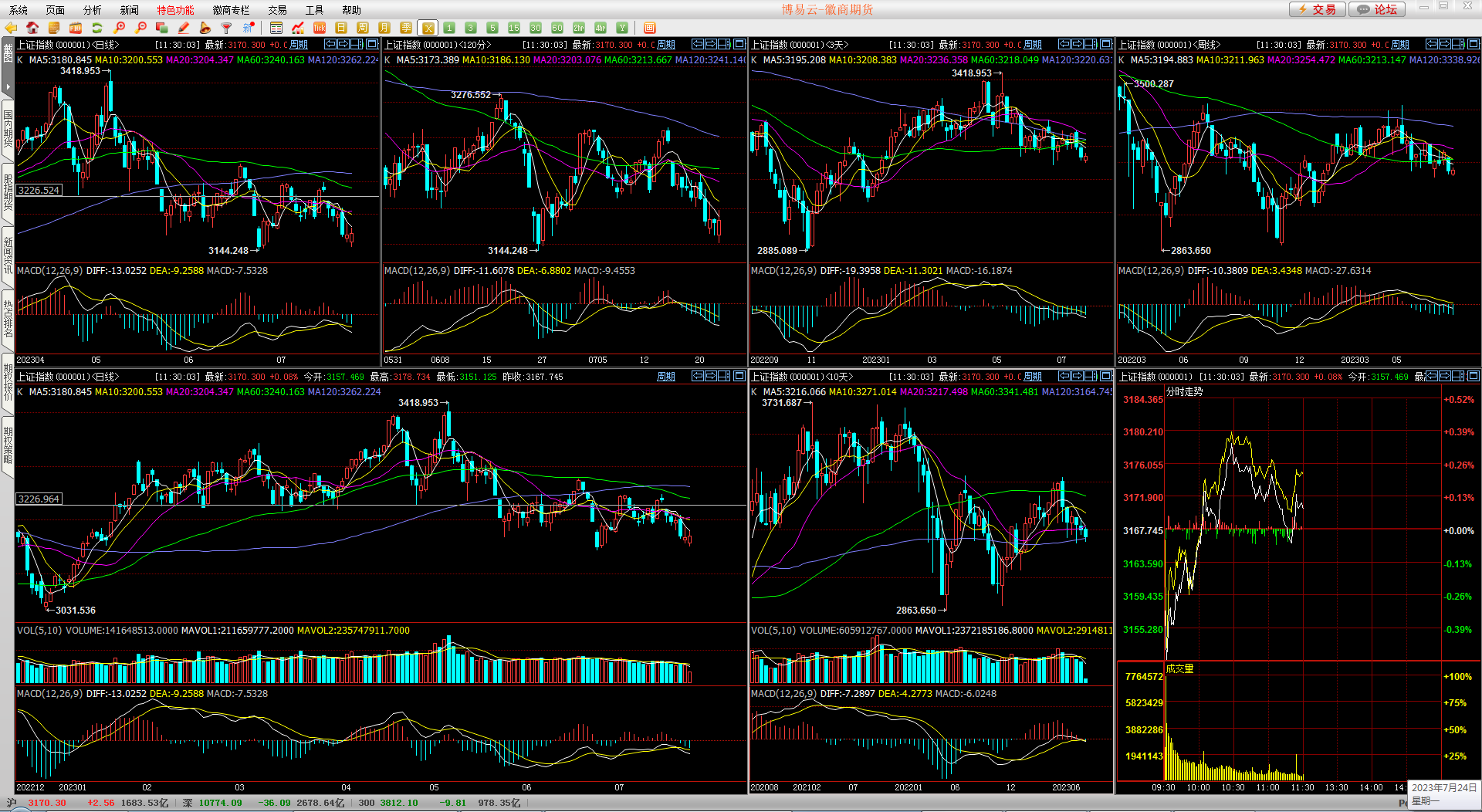This screenshot has height=812, width=1482.
Task: Click 11:30 marker on intraday time axis
Action: [x=1302, y=787]
